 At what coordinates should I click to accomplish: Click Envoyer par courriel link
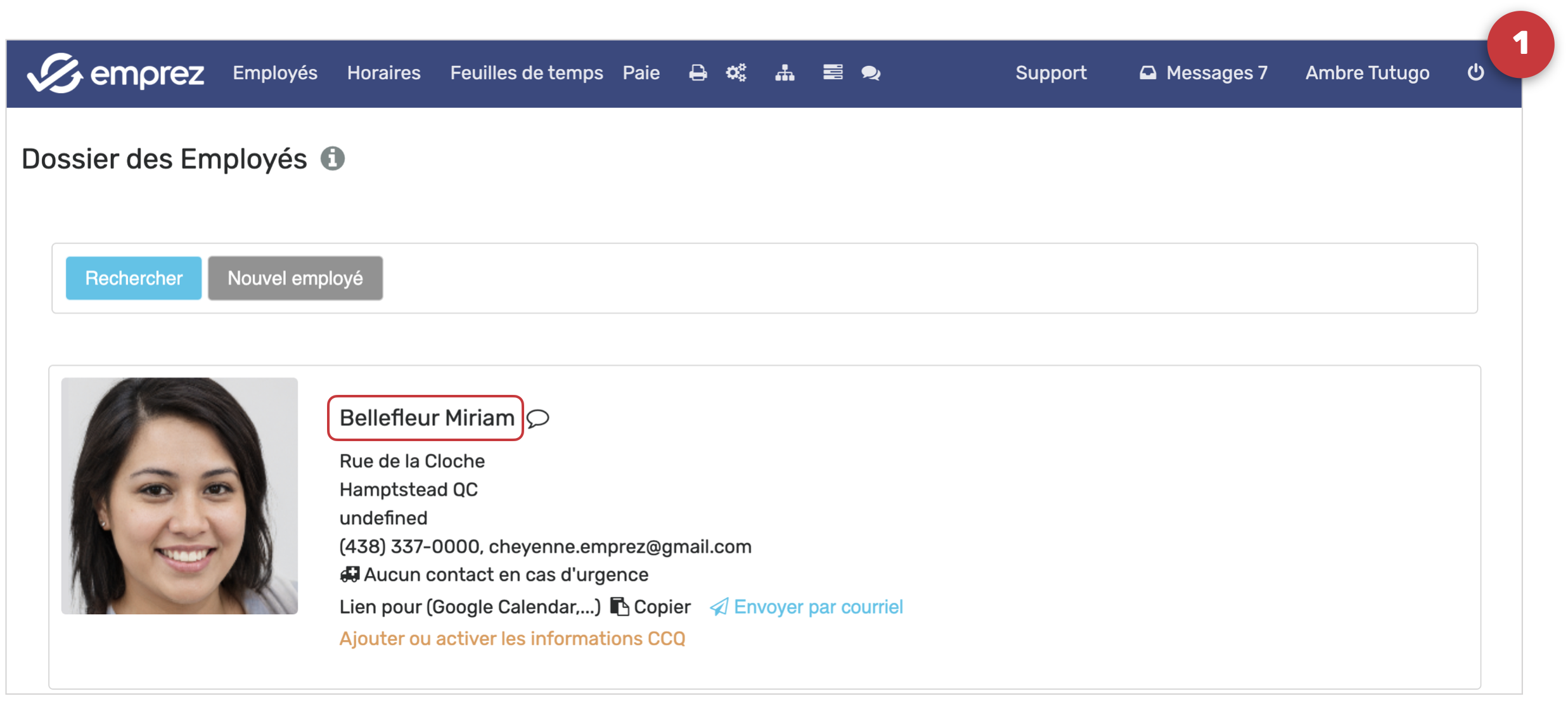pos(817,607)
